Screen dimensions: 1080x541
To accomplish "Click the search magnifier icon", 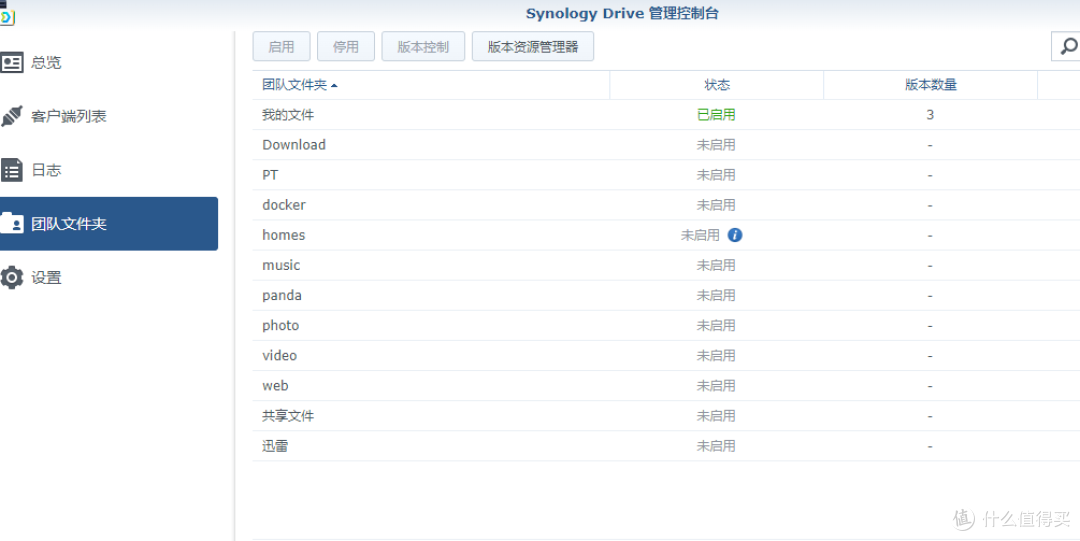I will click(x=1068, y=47).
